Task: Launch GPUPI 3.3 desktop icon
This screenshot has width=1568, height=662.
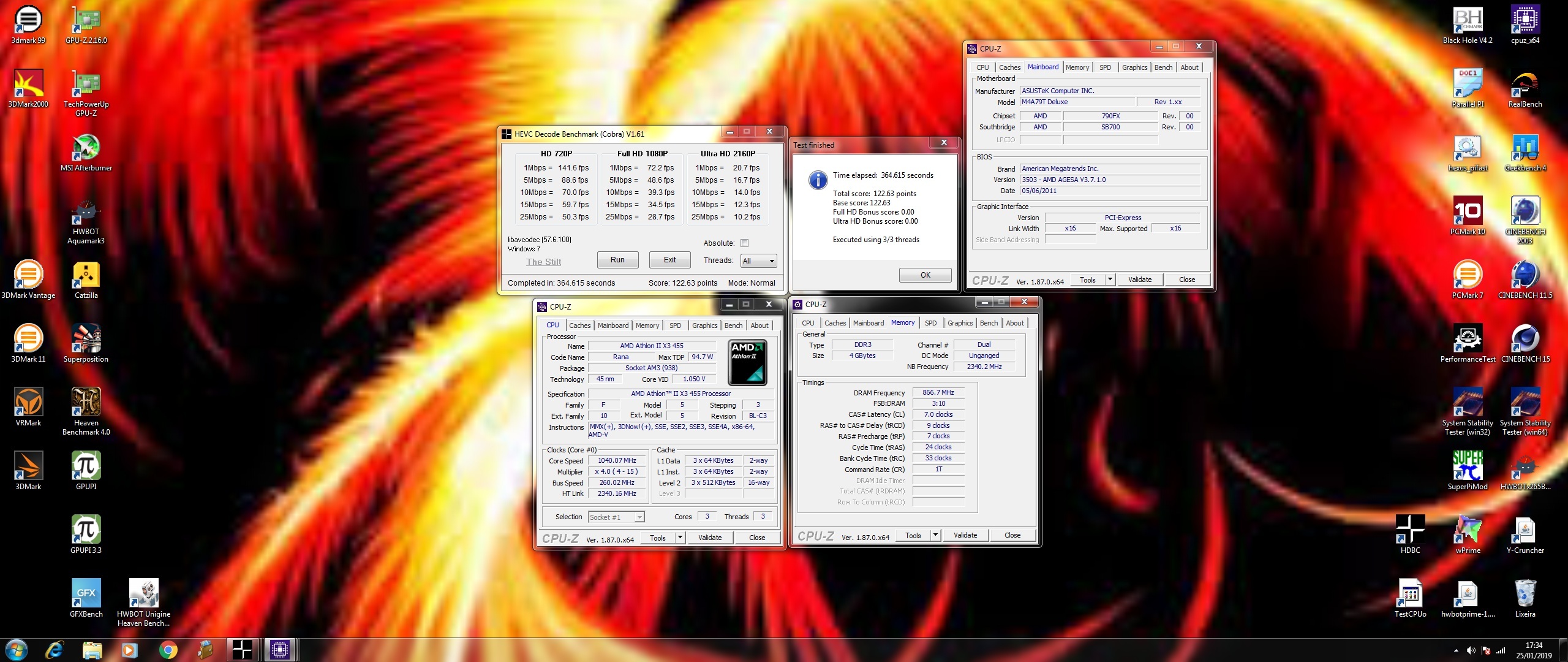Action: [x=86, y=535]
